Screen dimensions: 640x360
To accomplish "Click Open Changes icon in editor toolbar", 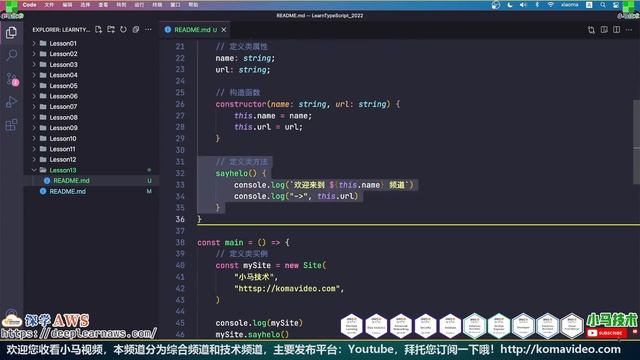I will [591, 30].
